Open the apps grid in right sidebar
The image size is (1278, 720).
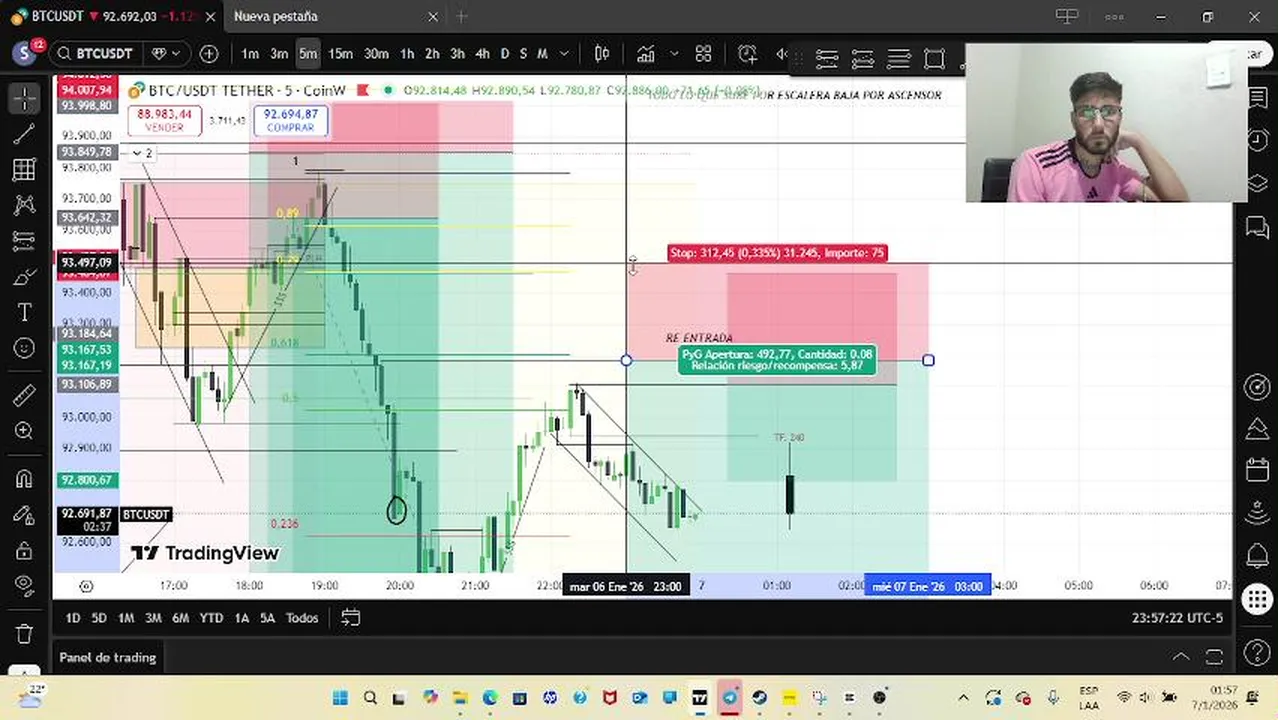pyautogui.click(x=1257, y=599)
